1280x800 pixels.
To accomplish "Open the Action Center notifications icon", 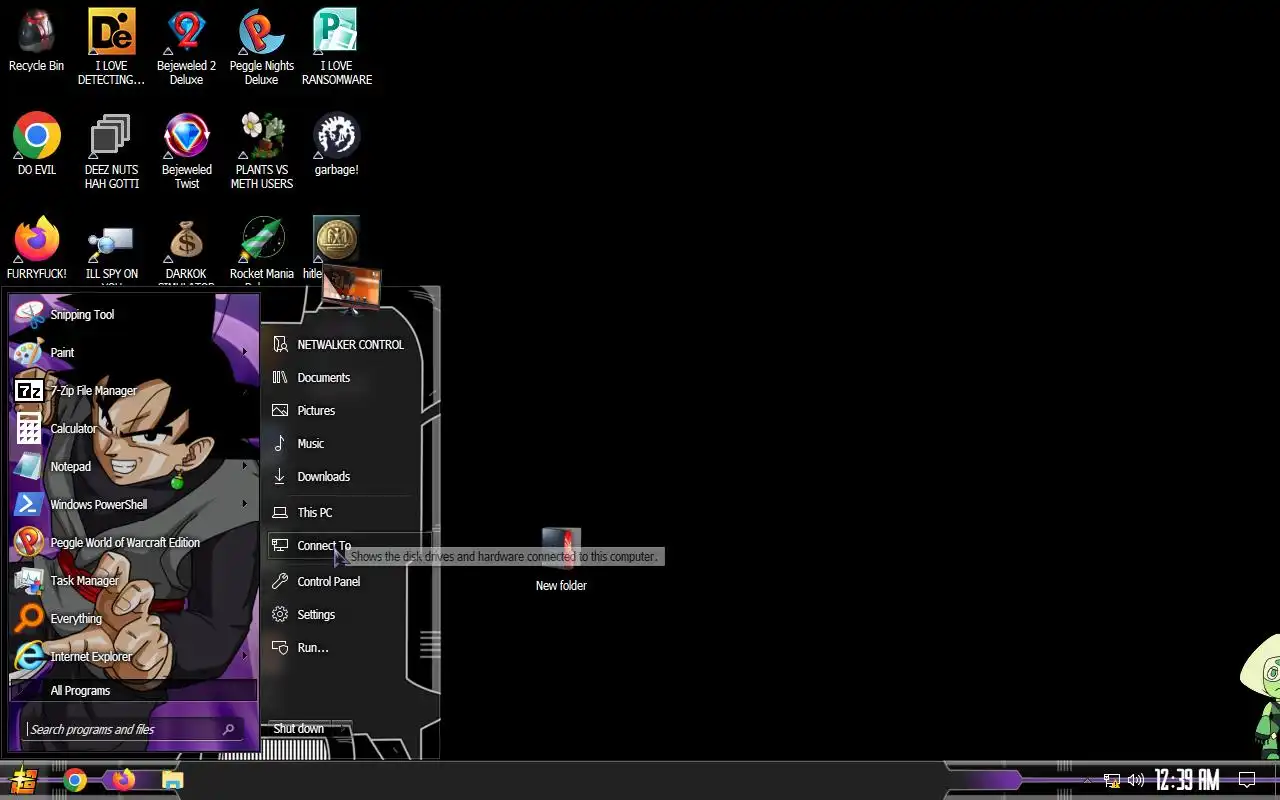I will (x=1247, y=780).
